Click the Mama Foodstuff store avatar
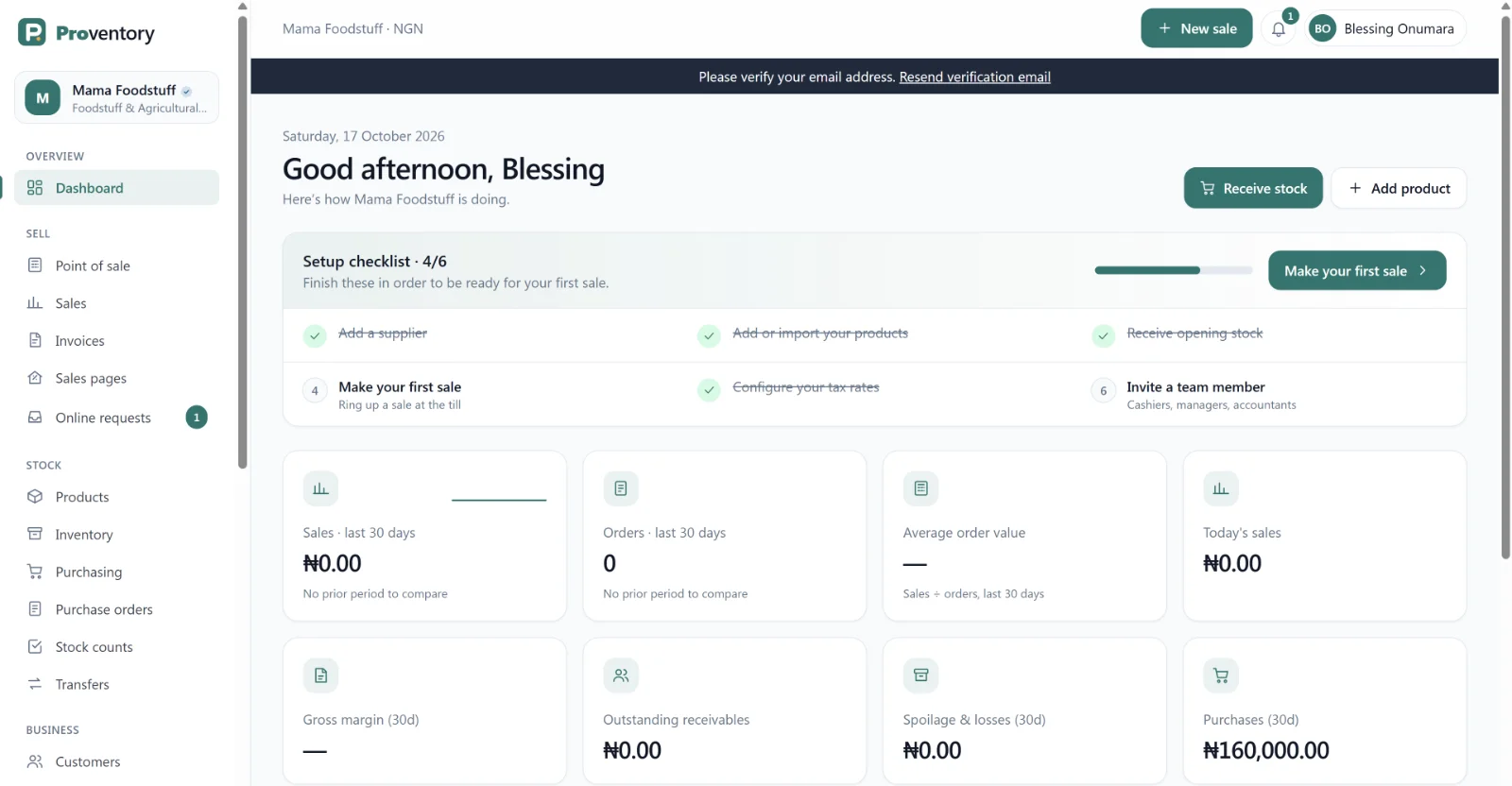Viewport: 1512px width, 786px height. 43,97
